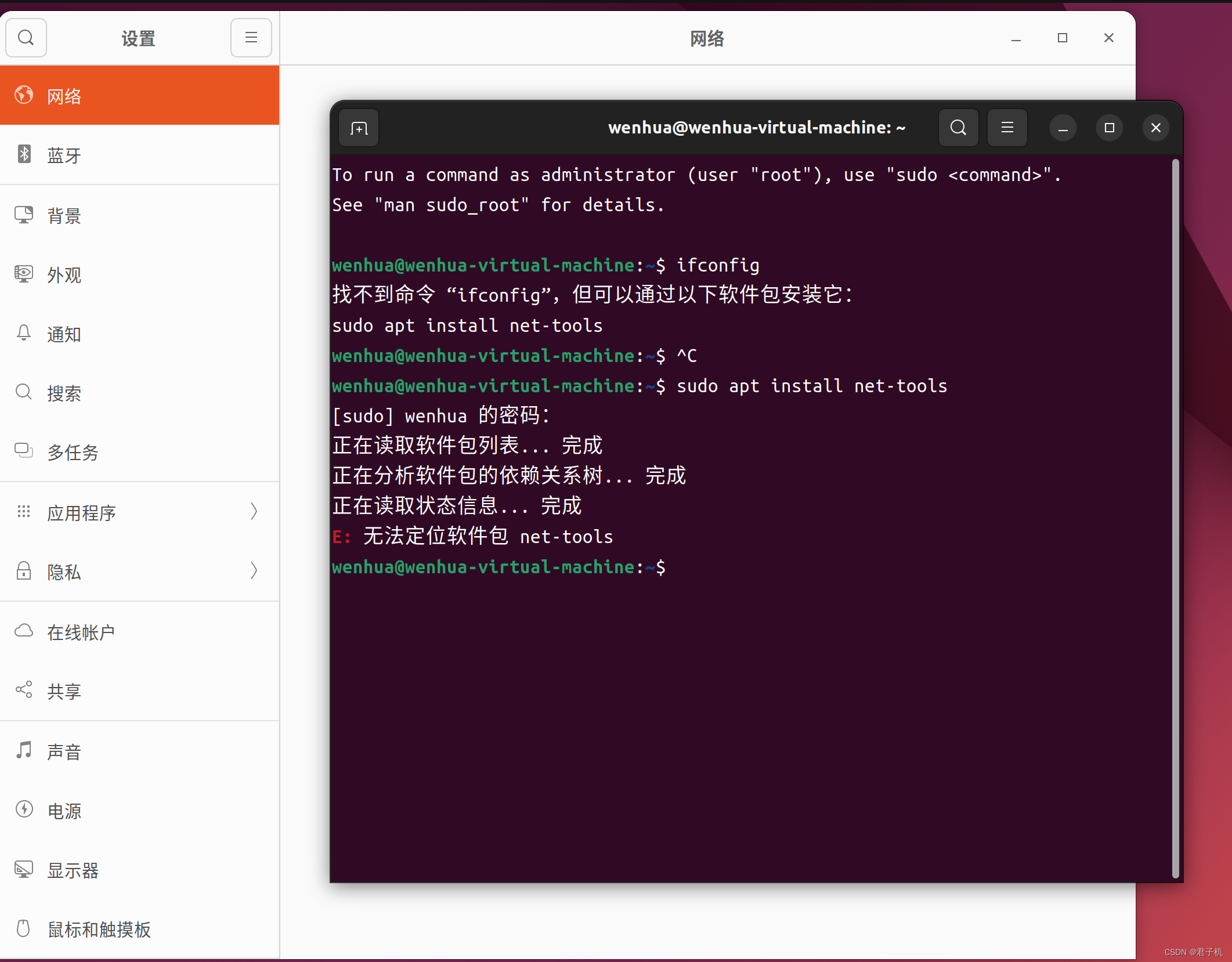Open the 背景 settings panel

[x=64, y=216]
